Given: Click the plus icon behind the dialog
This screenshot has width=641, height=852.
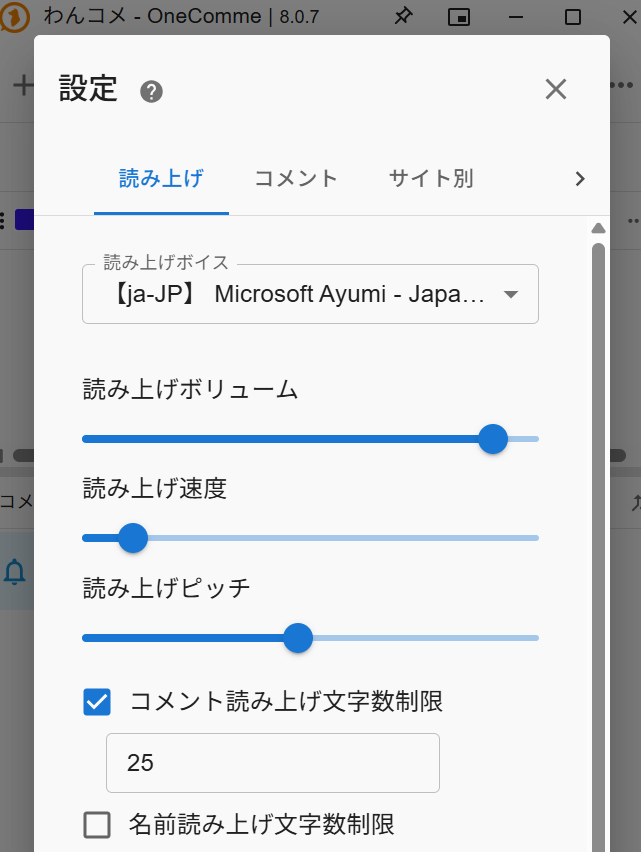Looking at the screenshot, I should pos(21,85).
